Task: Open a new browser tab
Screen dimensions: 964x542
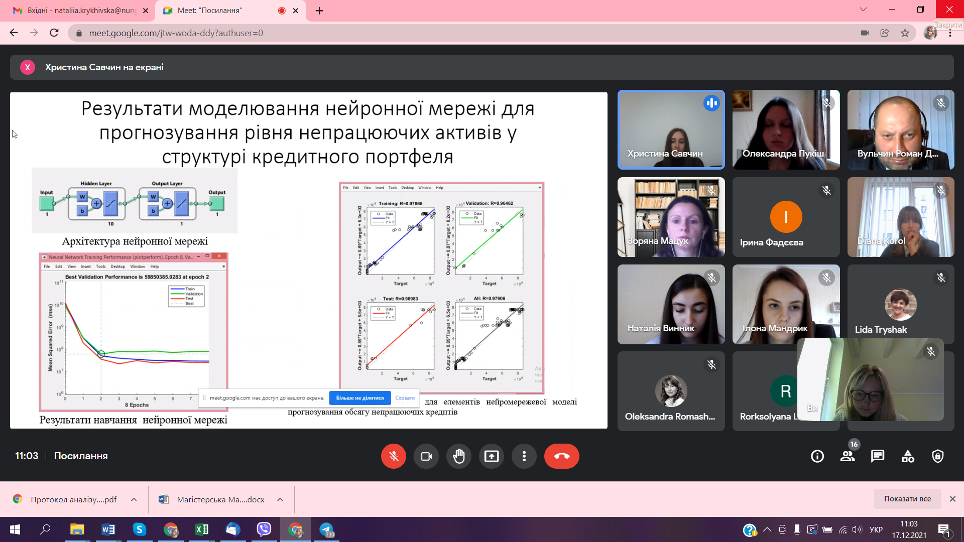Action: click(320, 10)
